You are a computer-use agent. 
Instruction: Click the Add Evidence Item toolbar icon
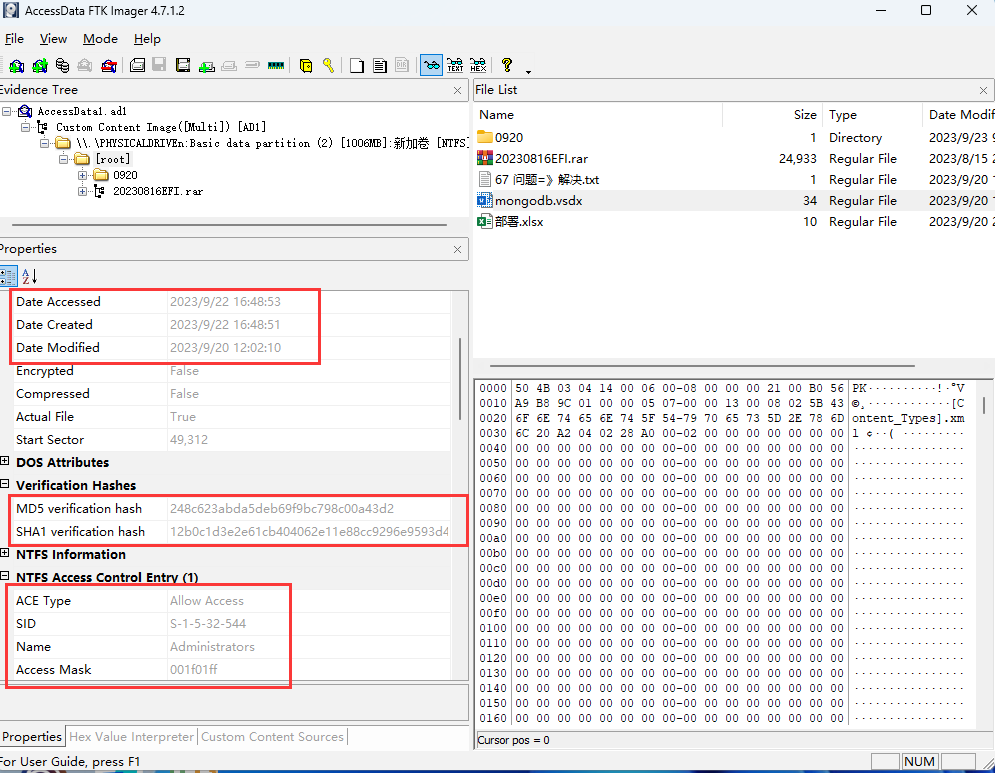coord(17,66)
